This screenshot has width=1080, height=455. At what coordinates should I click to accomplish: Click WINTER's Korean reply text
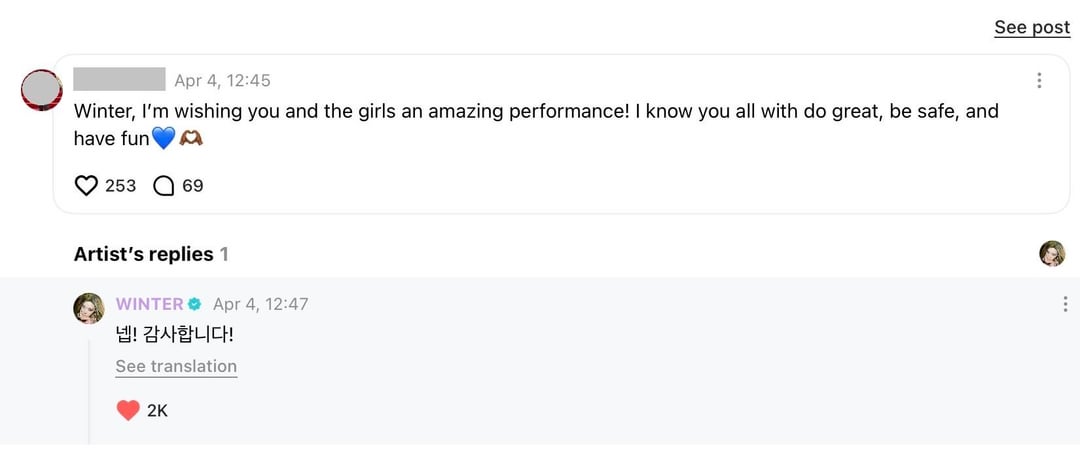(174, 335)
